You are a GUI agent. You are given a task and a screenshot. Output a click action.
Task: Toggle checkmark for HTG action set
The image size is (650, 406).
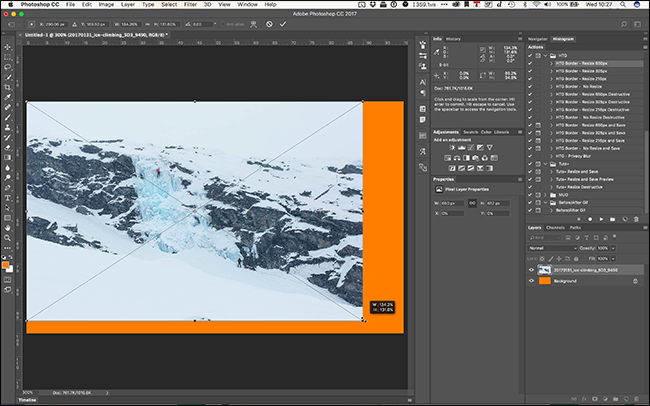pos(531,56)
